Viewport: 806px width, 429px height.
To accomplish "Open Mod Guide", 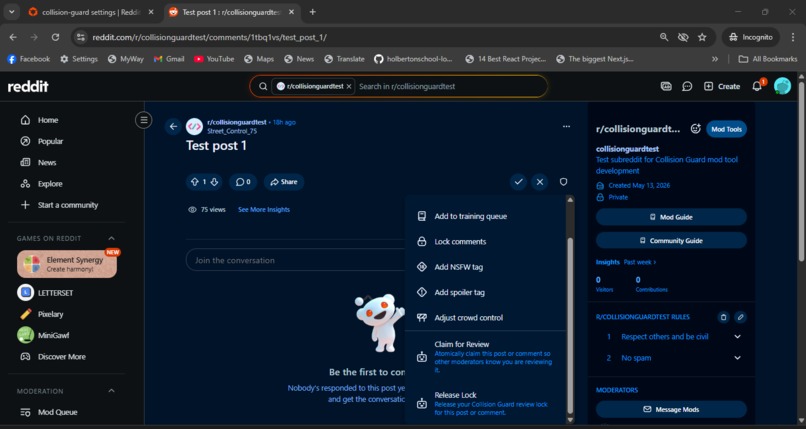I will pyautogui.click(x=671, y=217).
